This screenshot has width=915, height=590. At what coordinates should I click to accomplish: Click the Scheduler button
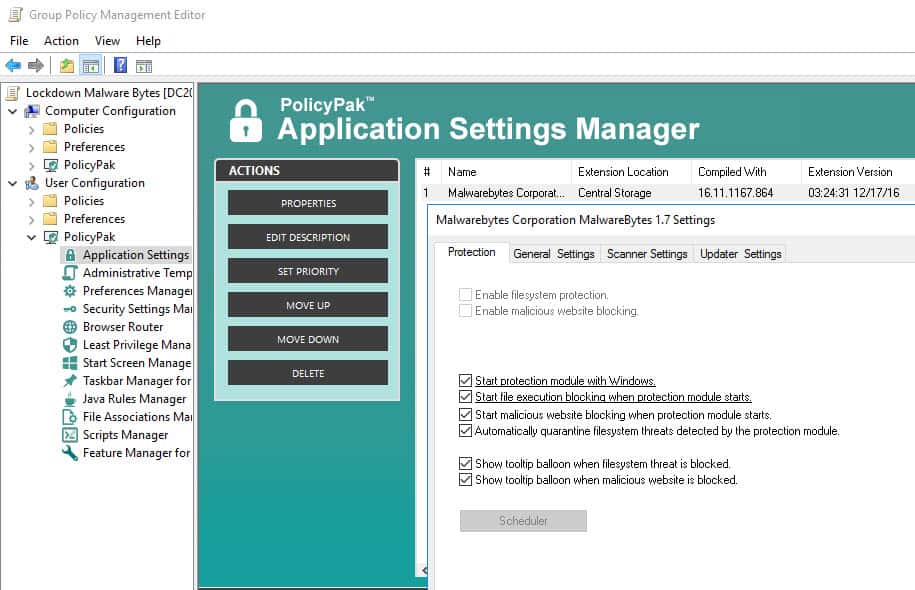click(523, 521)
